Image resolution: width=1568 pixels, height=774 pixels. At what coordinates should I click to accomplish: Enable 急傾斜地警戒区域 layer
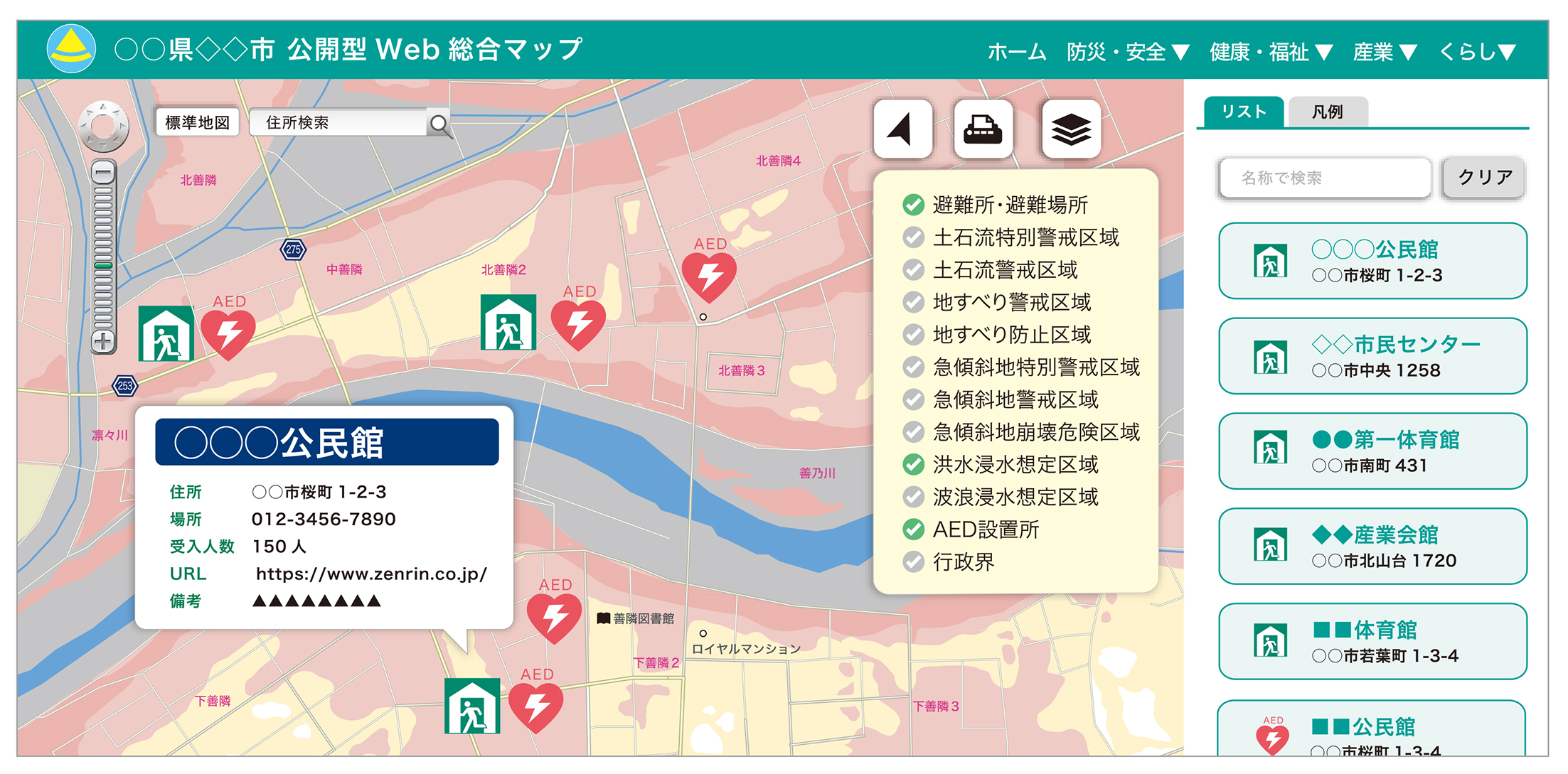[x=913, y=399]
